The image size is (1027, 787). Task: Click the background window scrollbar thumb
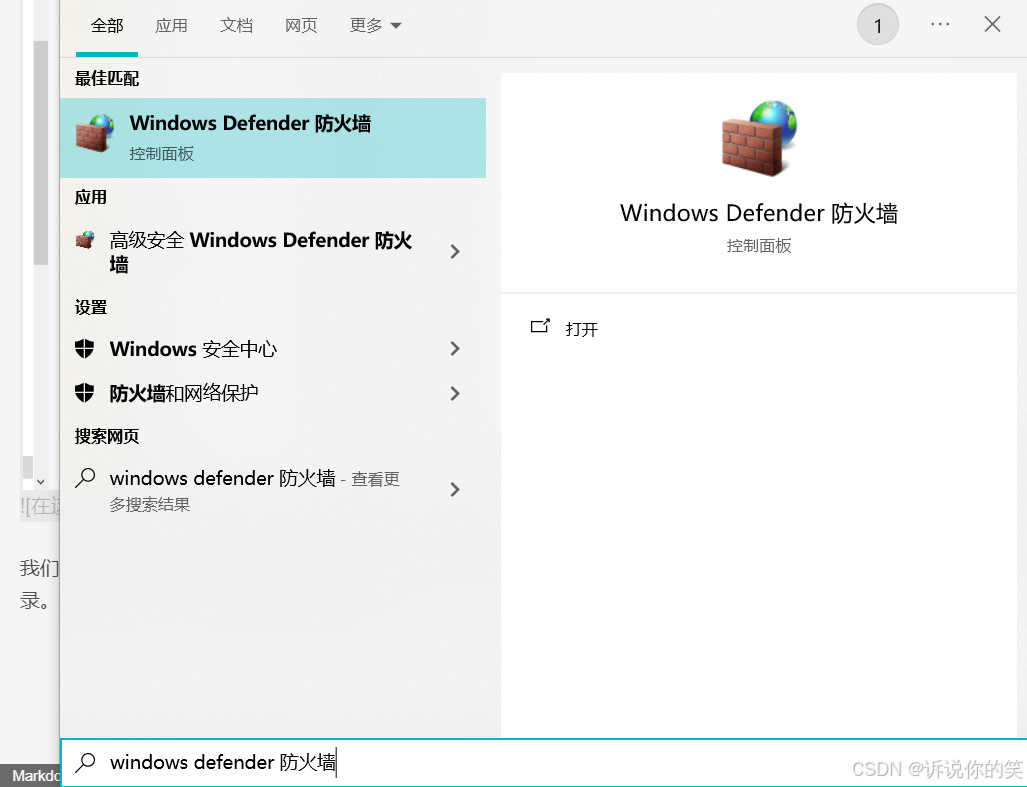coord(41,153)
